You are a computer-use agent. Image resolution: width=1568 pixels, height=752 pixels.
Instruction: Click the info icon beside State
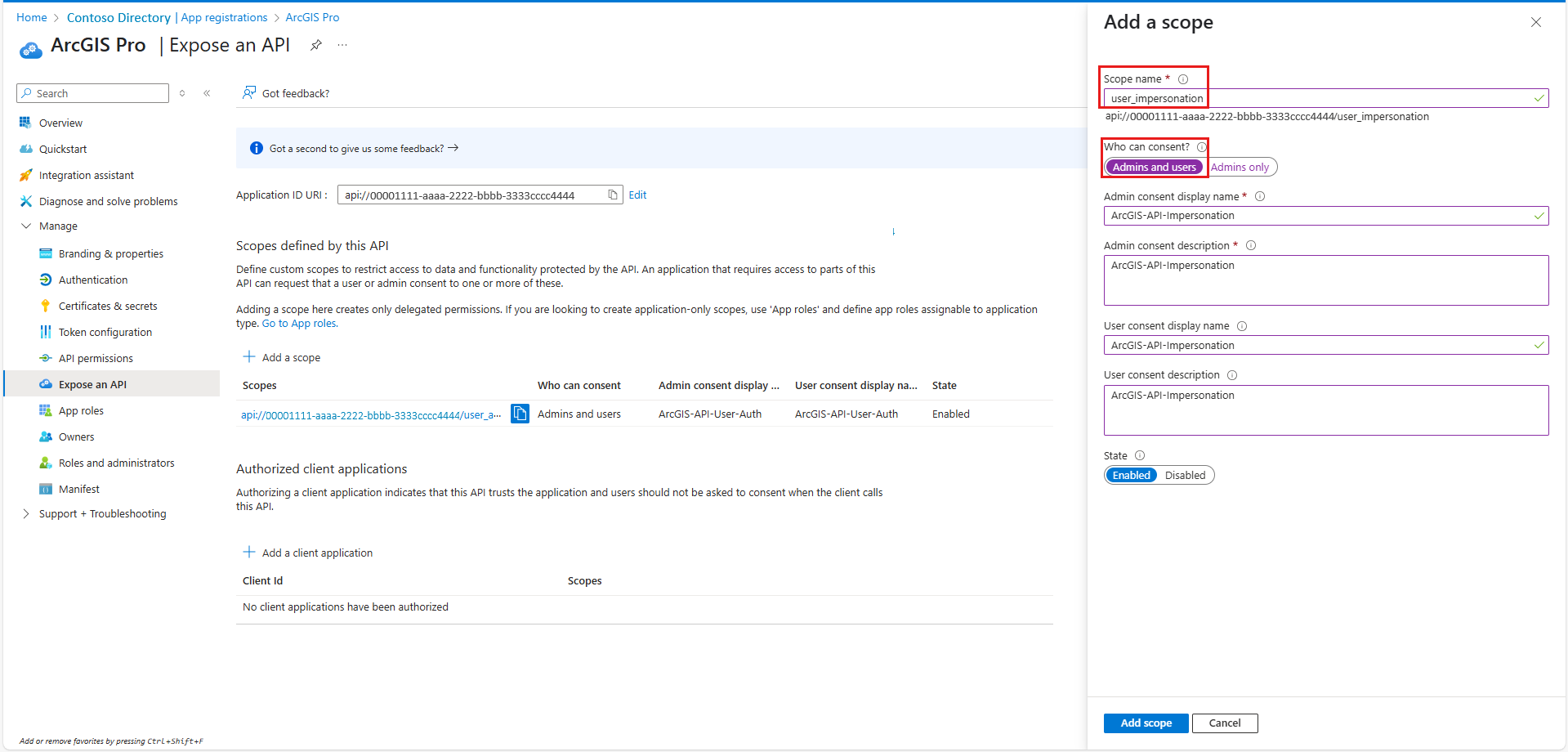tap(1140, 455)
